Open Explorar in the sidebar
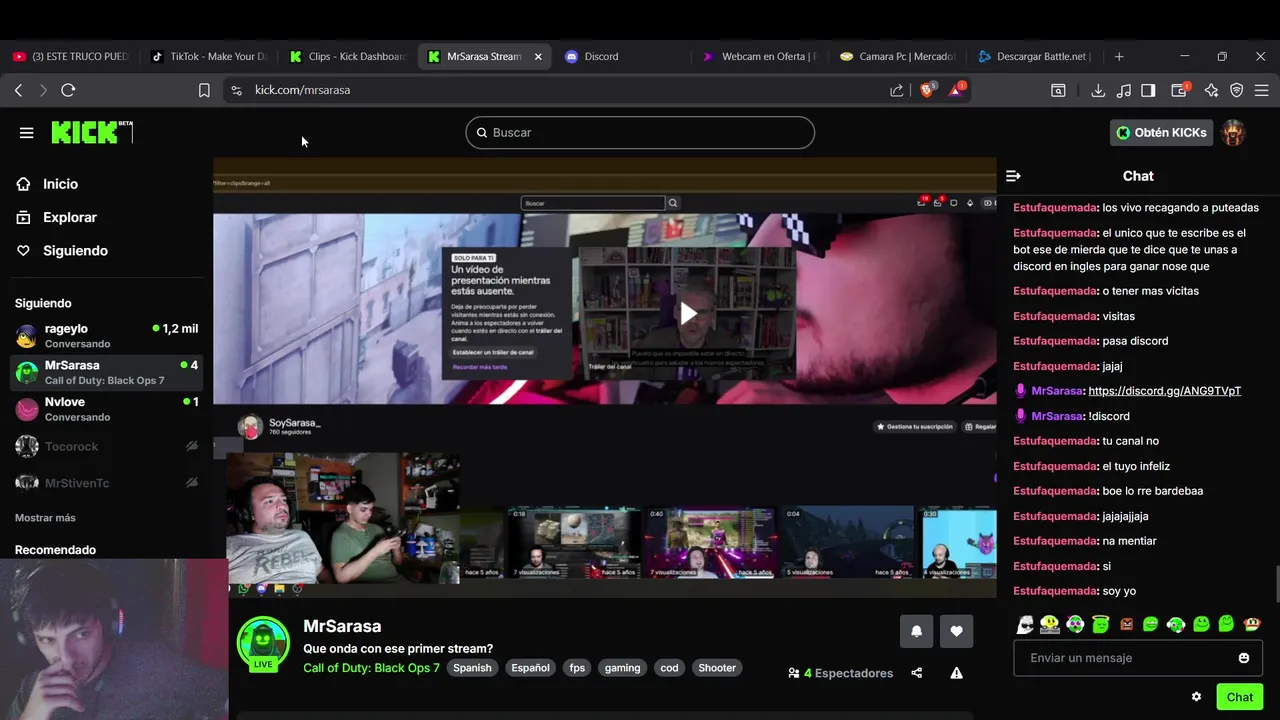The width and height of the screenshot is (1280, 720). [x=70, y=217]
